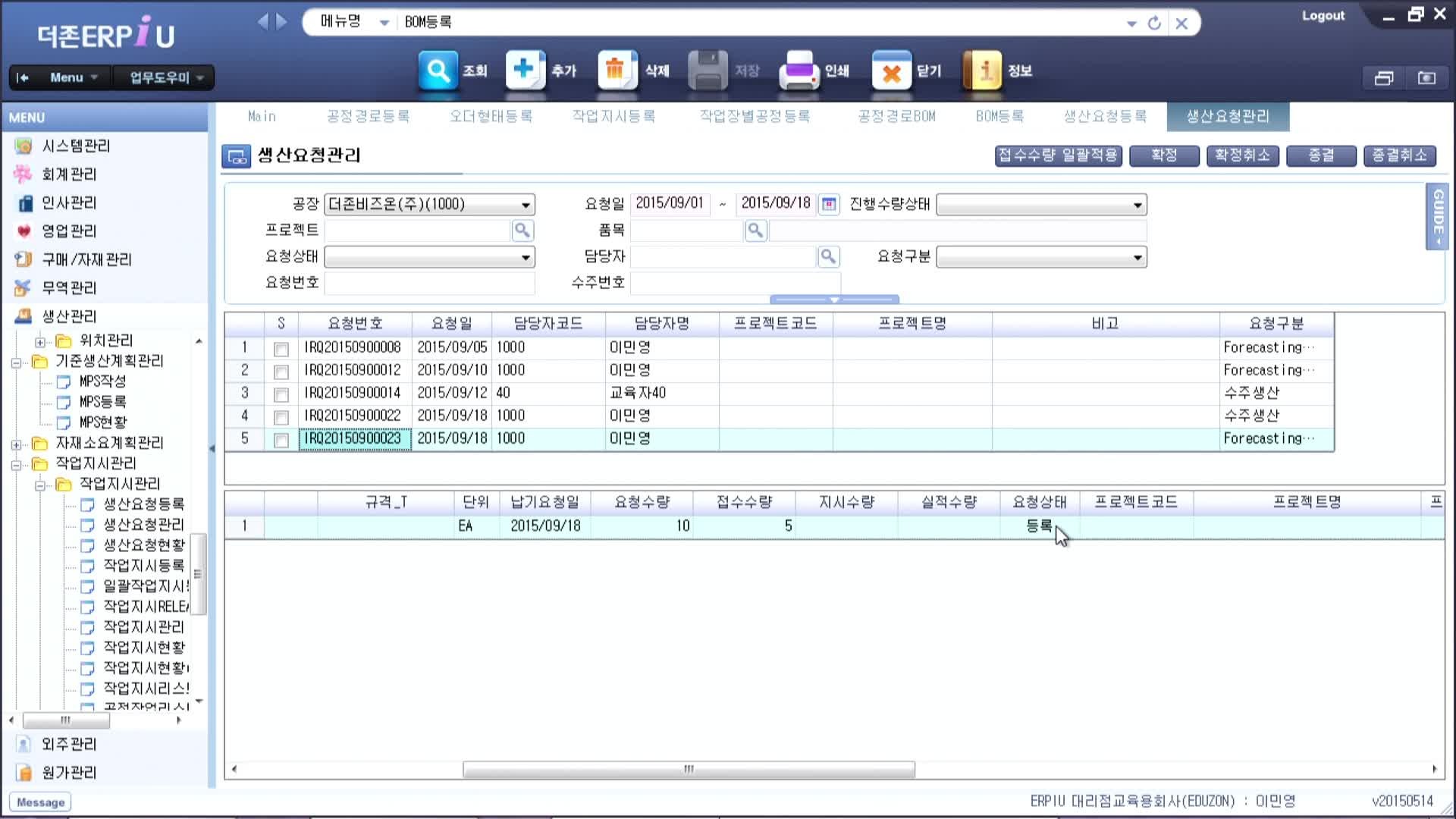Viewport: 1456px width, 819px height.
Task: Open 인사관리 module in sidebar
Action: (69, 202)
